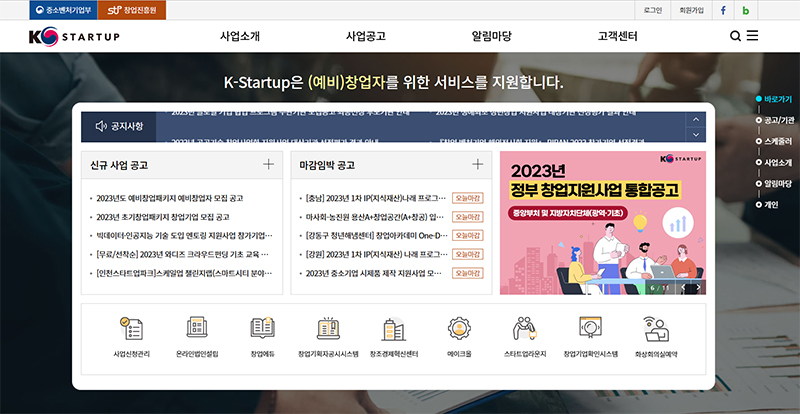The height and width of the screenshot is (414, 800).
Task: Open the hamburger full menu
Action: click(753, 36)
